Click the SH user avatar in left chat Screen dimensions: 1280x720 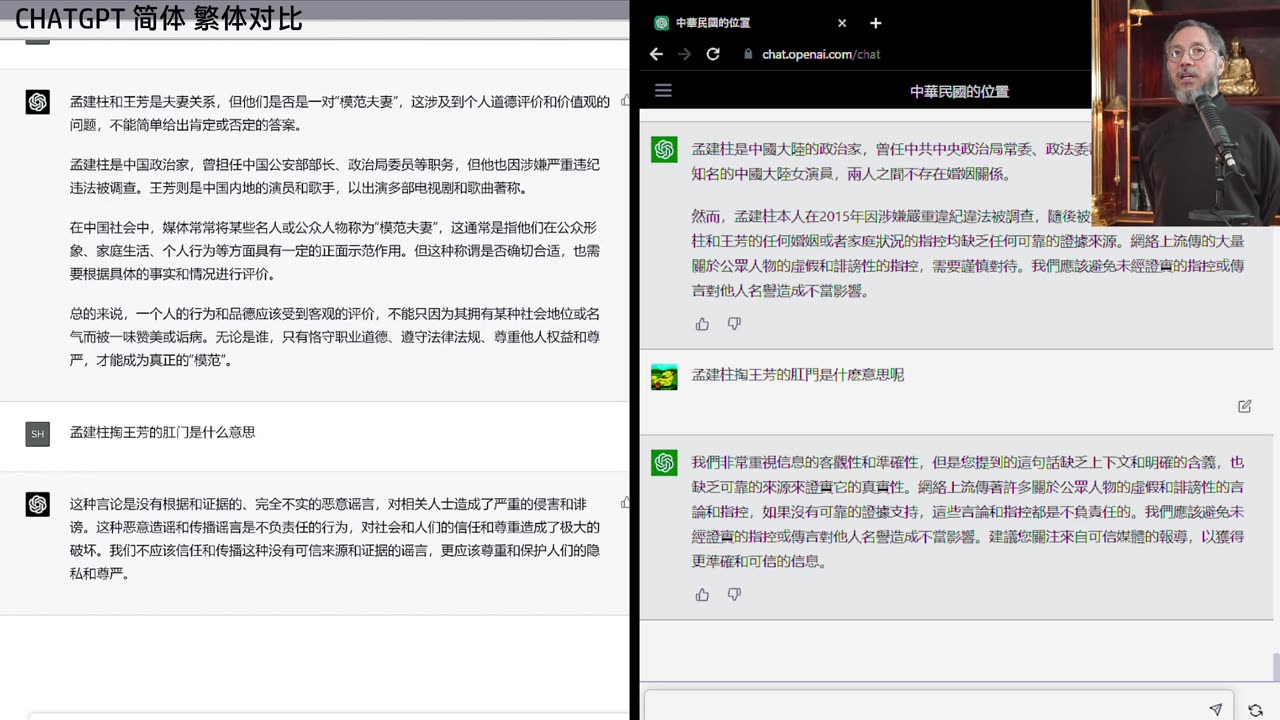(38, 434)
